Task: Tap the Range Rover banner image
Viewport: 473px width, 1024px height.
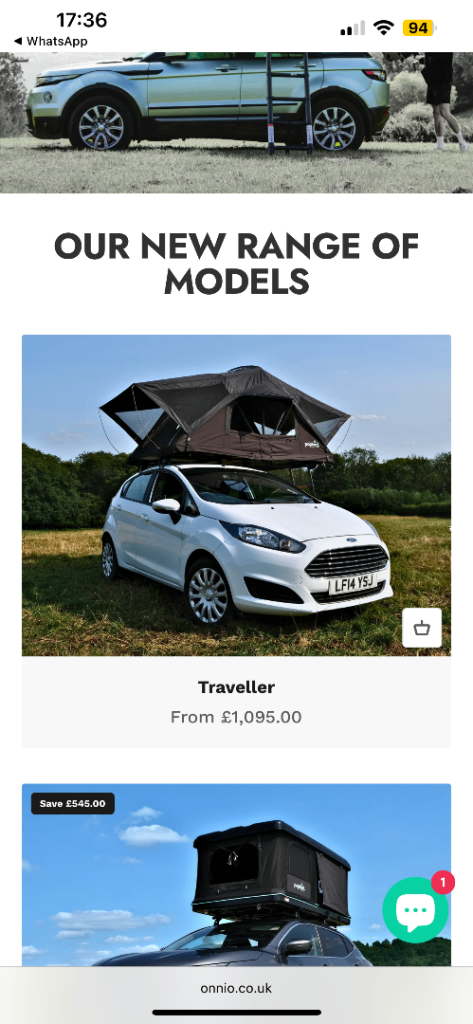Action: 236,123
